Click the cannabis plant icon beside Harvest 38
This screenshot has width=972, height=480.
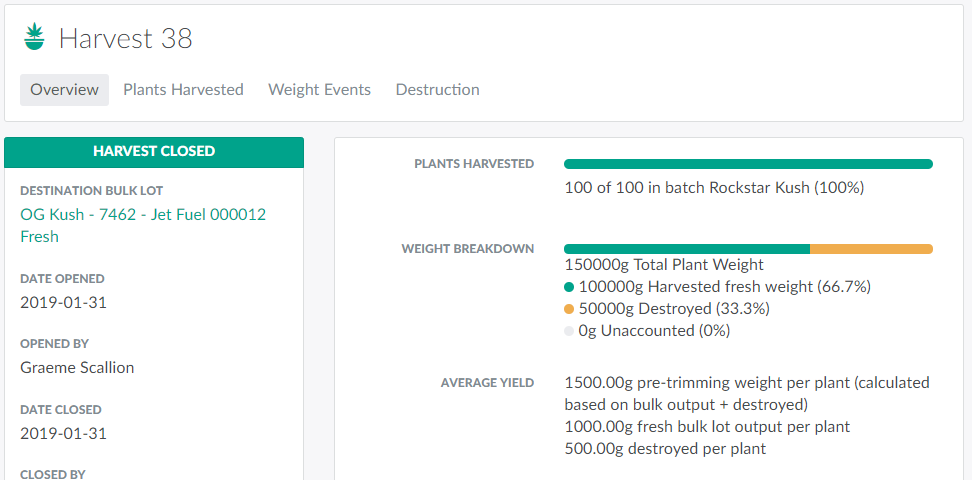[x=36, y=38]
